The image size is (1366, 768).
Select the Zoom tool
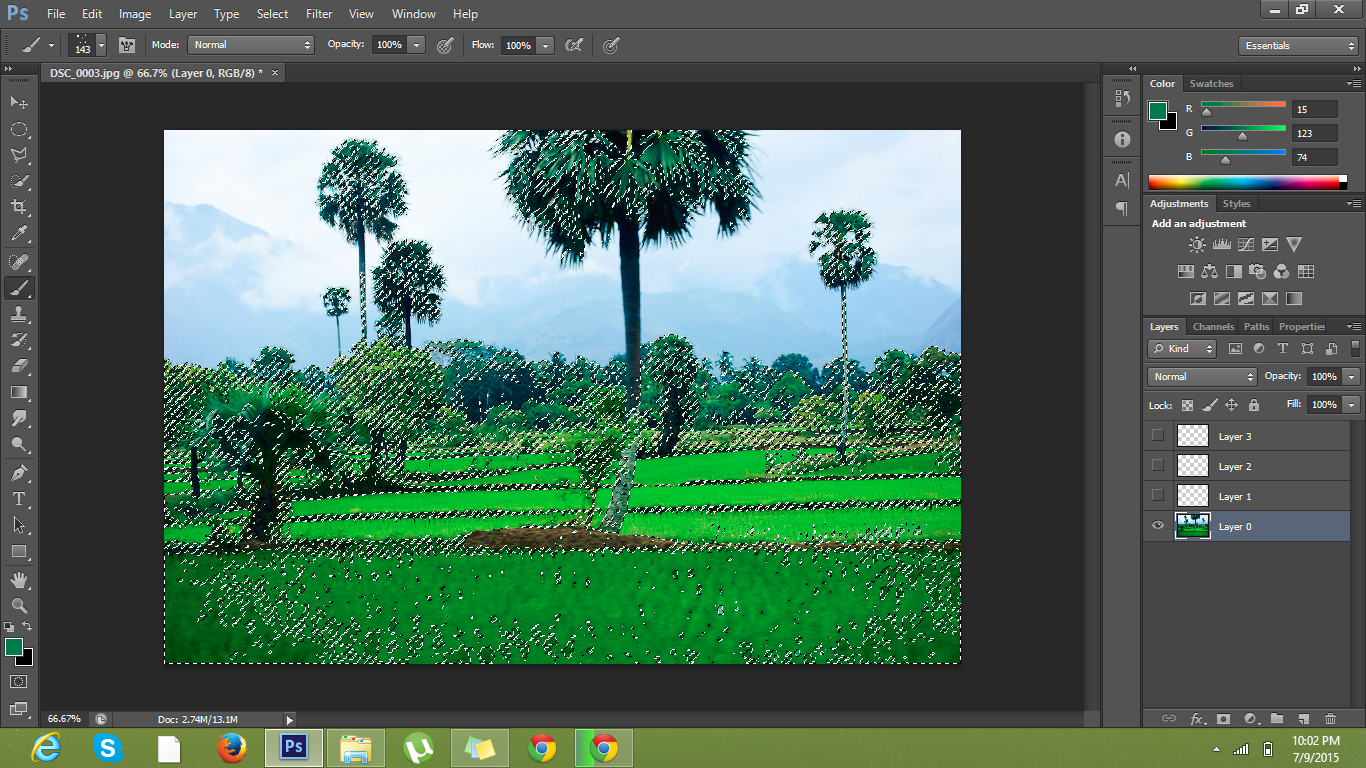click(x=19, y=605)
